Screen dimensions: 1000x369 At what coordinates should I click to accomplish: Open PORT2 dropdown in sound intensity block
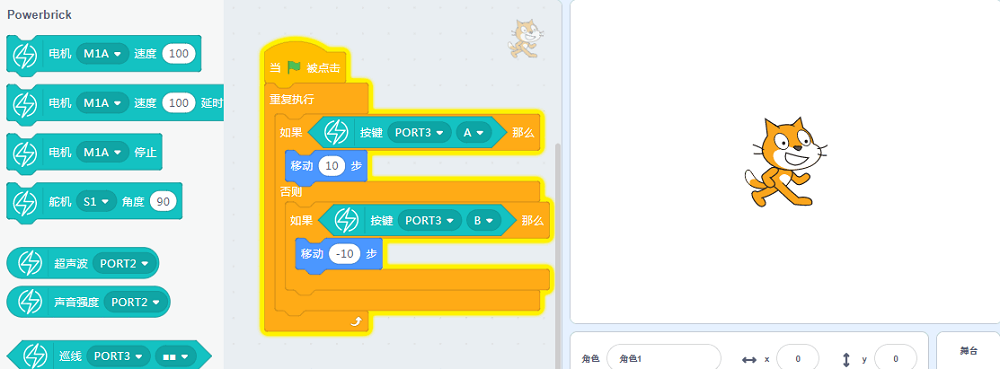136,301
